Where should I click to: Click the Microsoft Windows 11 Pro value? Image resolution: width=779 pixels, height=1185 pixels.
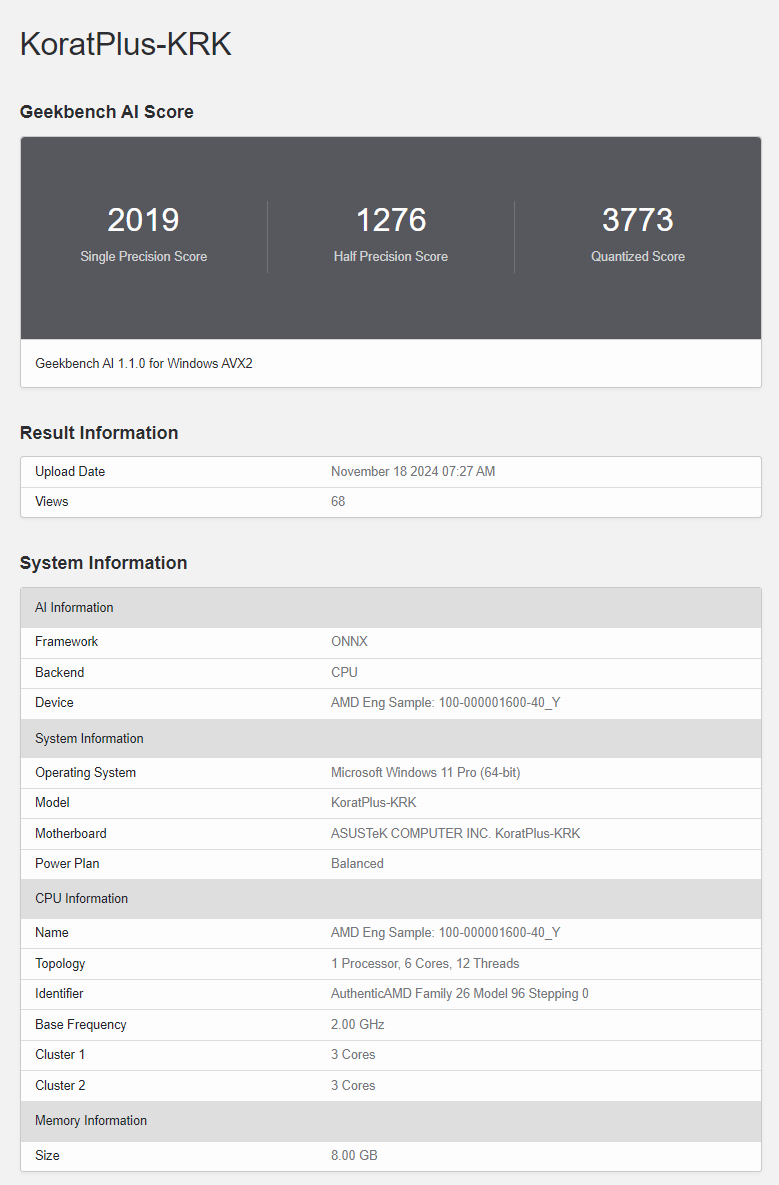(x=425, y=773)
